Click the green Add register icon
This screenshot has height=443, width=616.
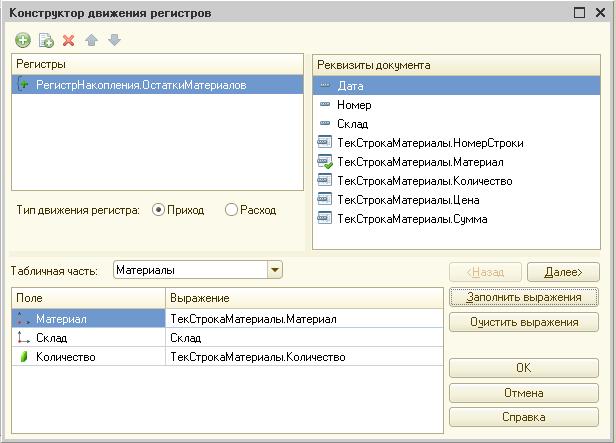(23, 40)
